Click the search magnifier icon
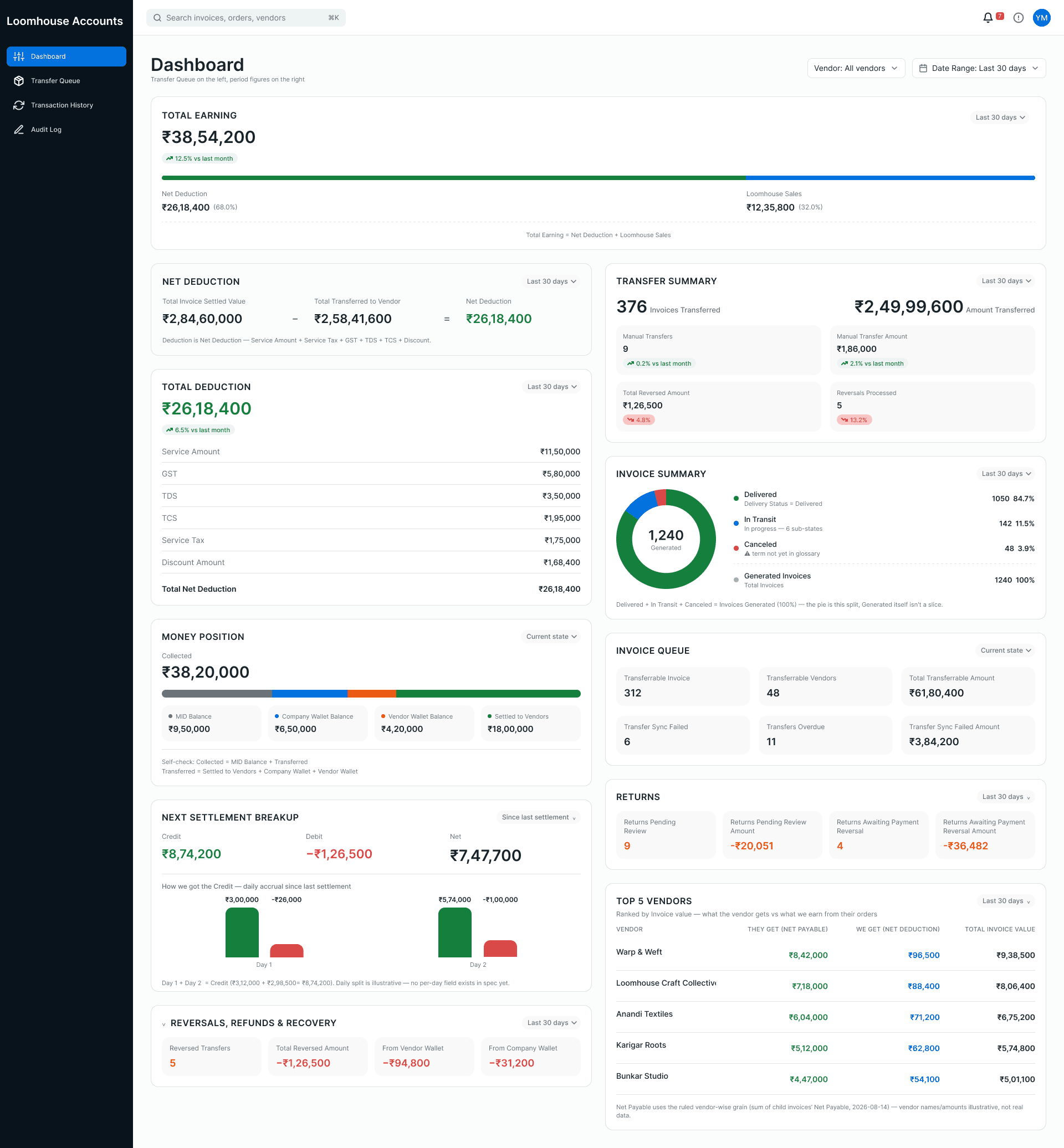The image size is (1064, 1148). click(157, 18)
